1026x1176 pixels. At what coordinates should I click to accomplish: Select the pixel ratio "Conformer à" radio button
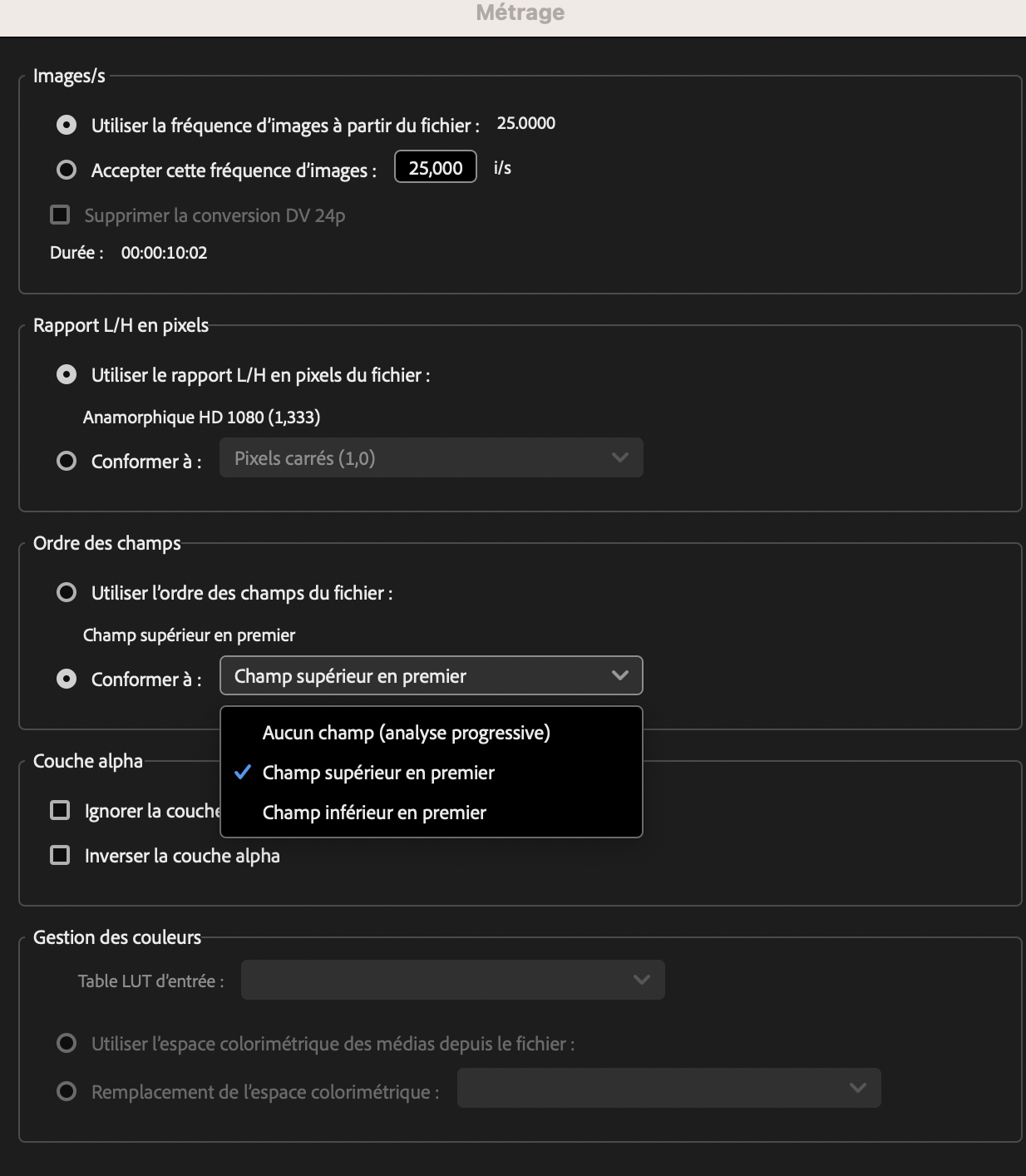(67, 461)
